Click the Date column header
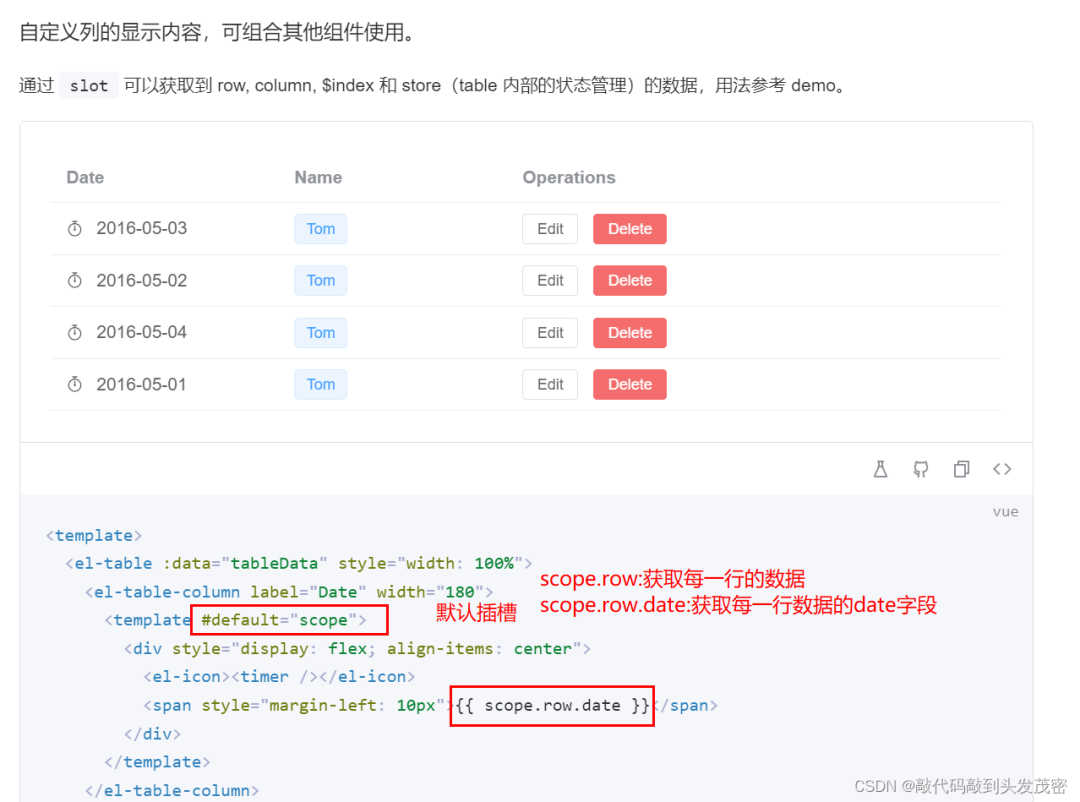Viewport: 1080px width, 802px height. (x=85, y=177)
